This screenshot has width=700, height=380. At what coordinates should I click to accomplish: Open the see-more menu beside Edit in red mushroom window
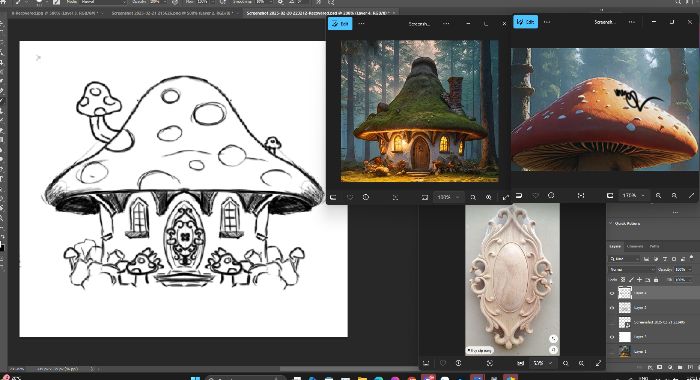[547, 22]
